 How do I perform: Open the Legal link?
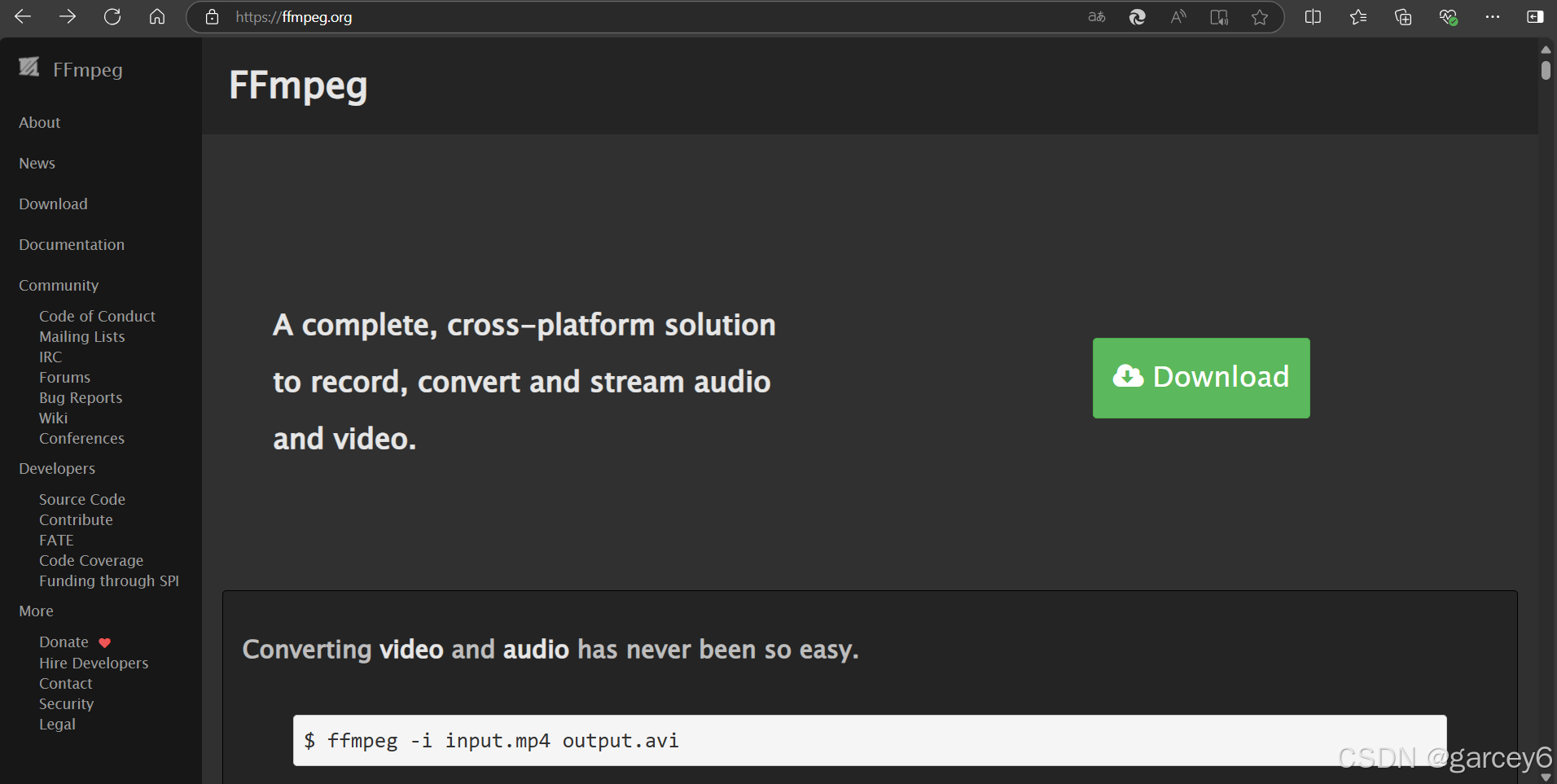pyautogui.click(x=57, y=724)
